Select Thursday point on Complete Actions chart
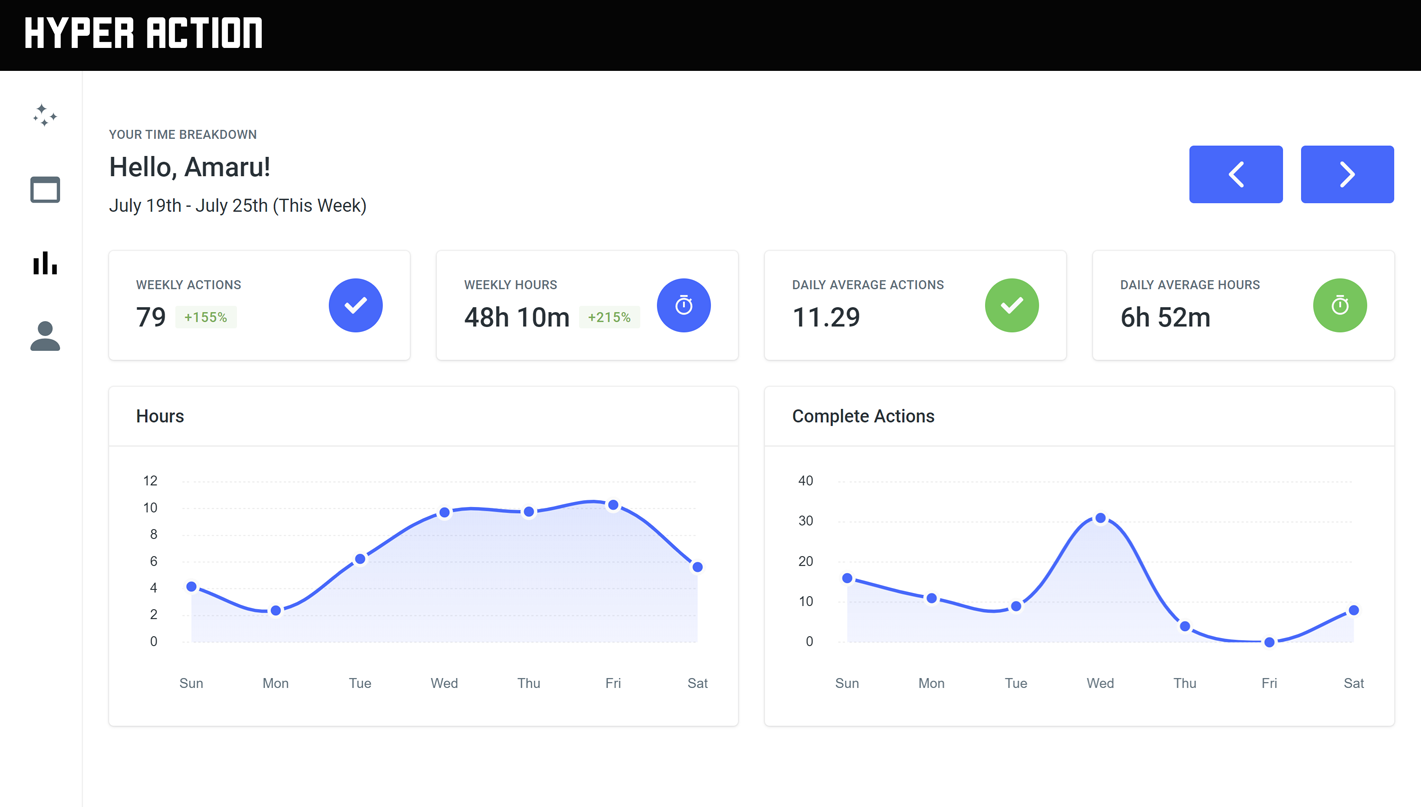The width and height of the screenshot is (1421, 807). pyautogui.click(x=1185, y=627)
